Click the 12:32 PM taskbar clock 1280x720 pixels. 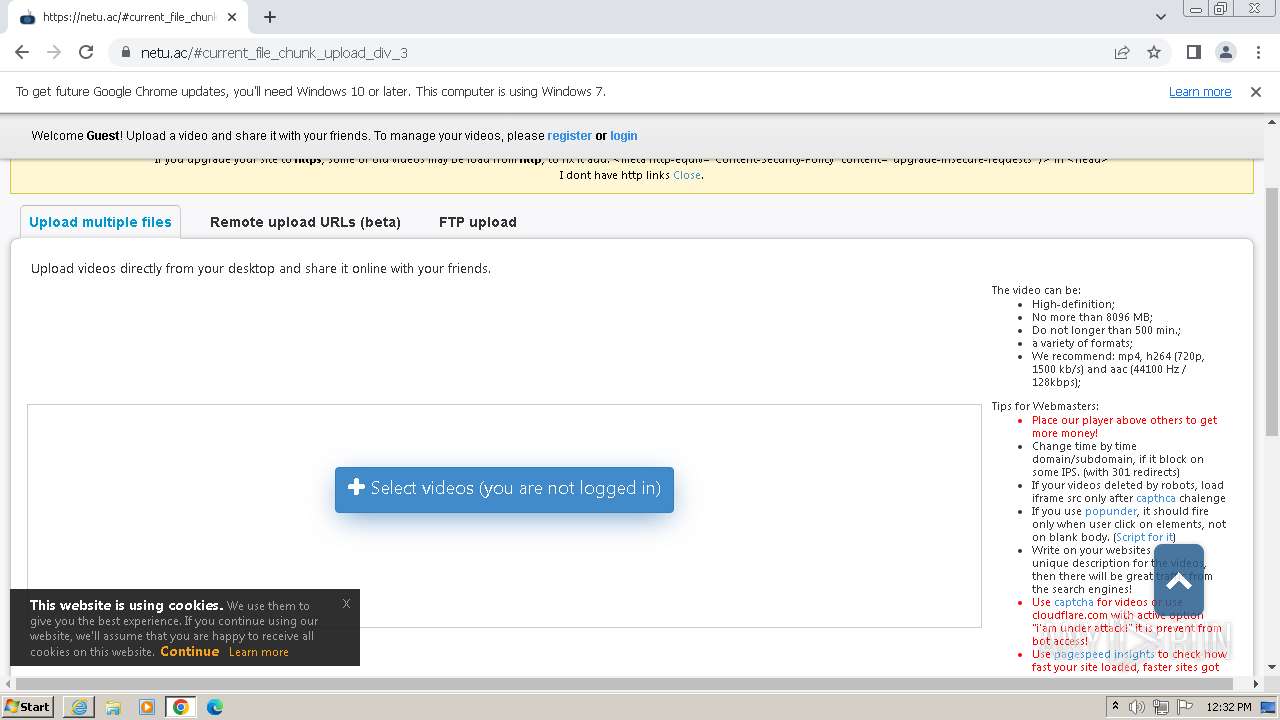(x=1229, y=707)
